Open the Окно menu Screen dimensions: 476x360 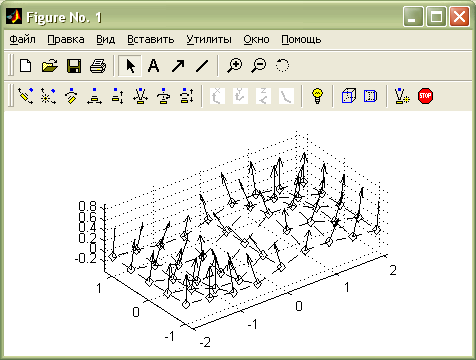point(256,39)
